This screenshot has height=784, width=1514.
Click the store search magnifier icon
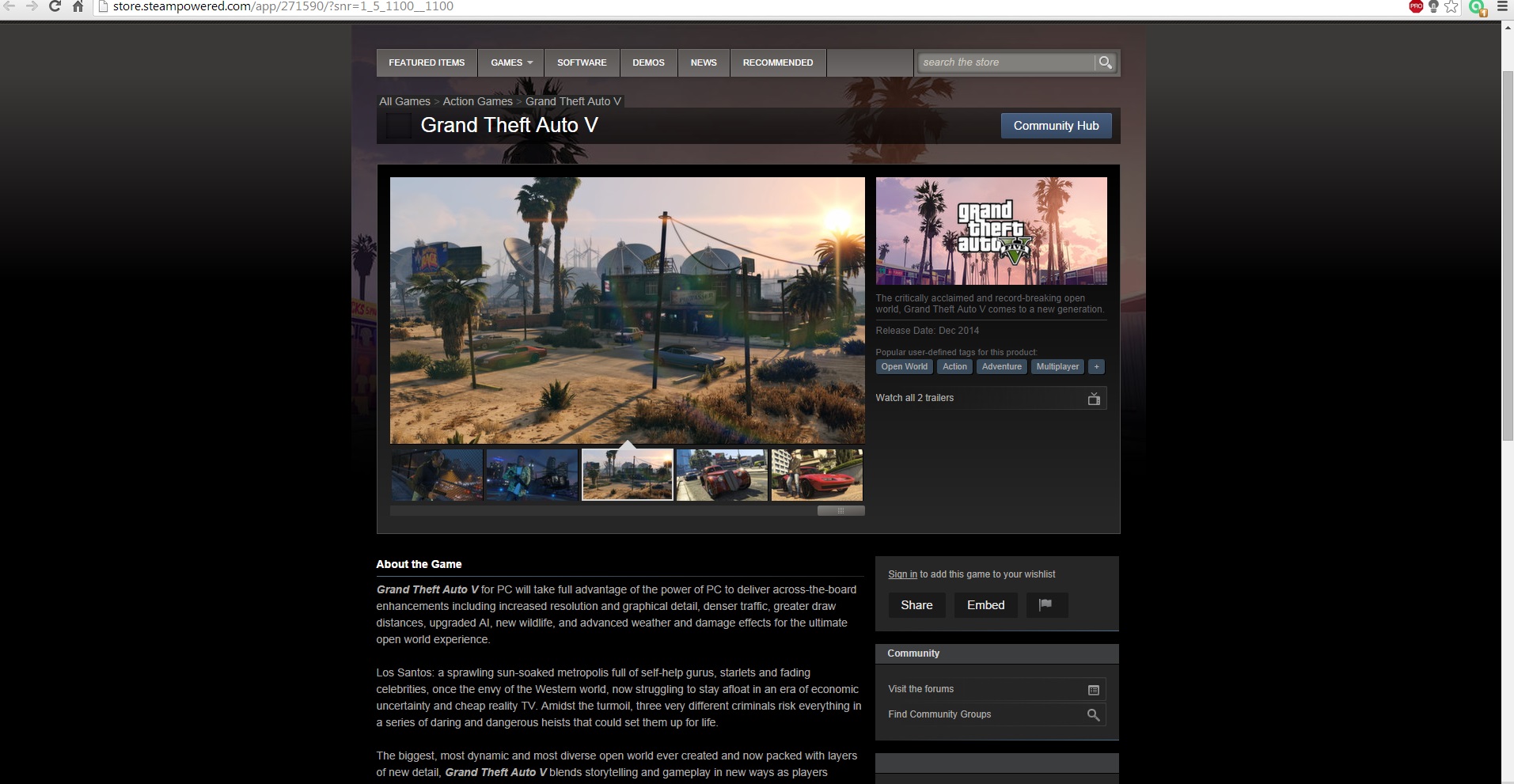(1105, 62)
